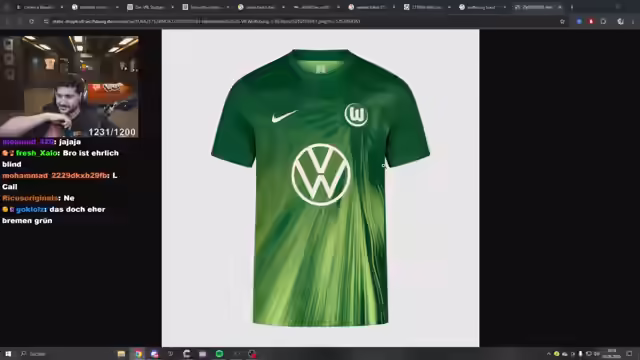Click chat username 'fresh_Xalo'

36,153
